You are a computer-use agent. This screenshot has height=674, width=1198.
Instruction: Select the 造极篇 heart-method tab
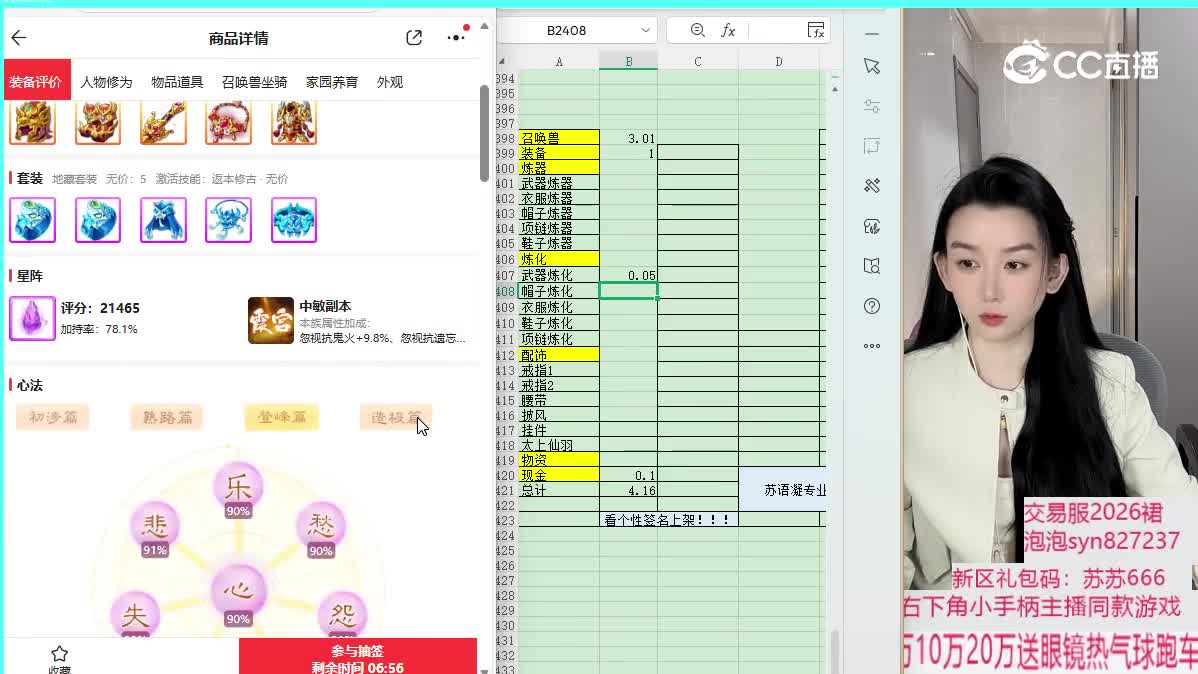tap(396, 417)
